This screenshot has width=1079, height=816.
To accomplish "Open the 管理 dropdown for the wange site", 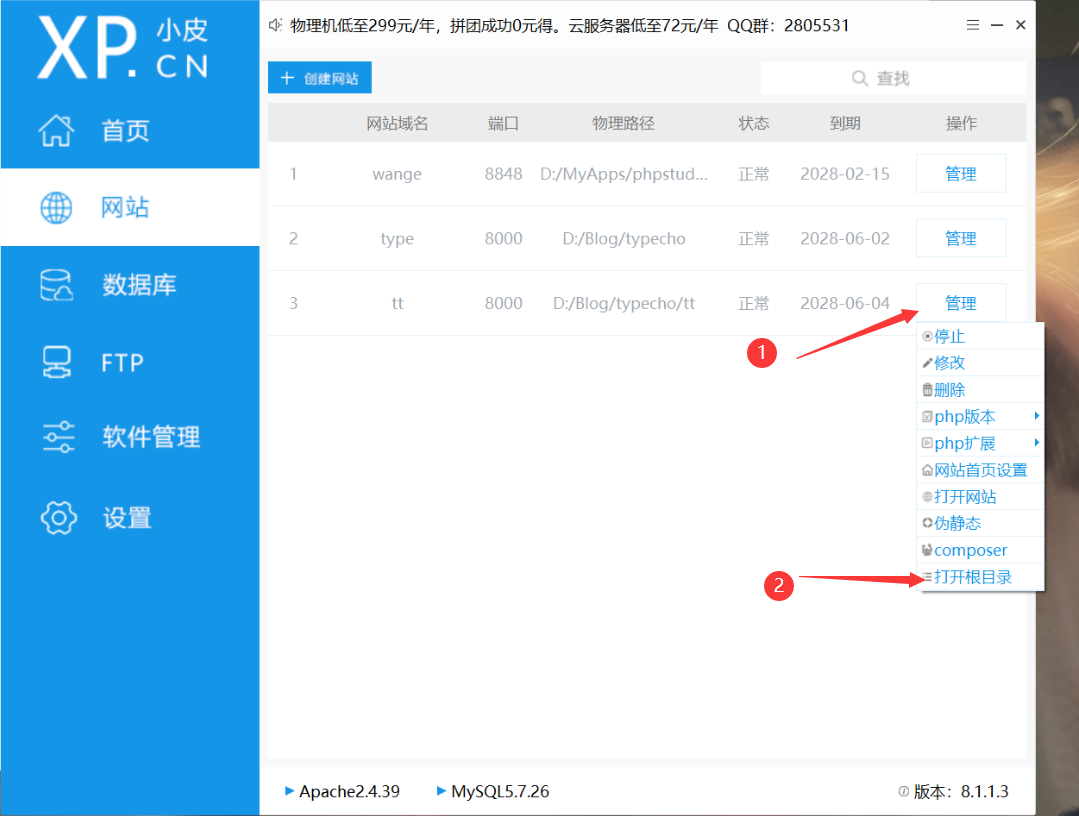I will [960, 174].
